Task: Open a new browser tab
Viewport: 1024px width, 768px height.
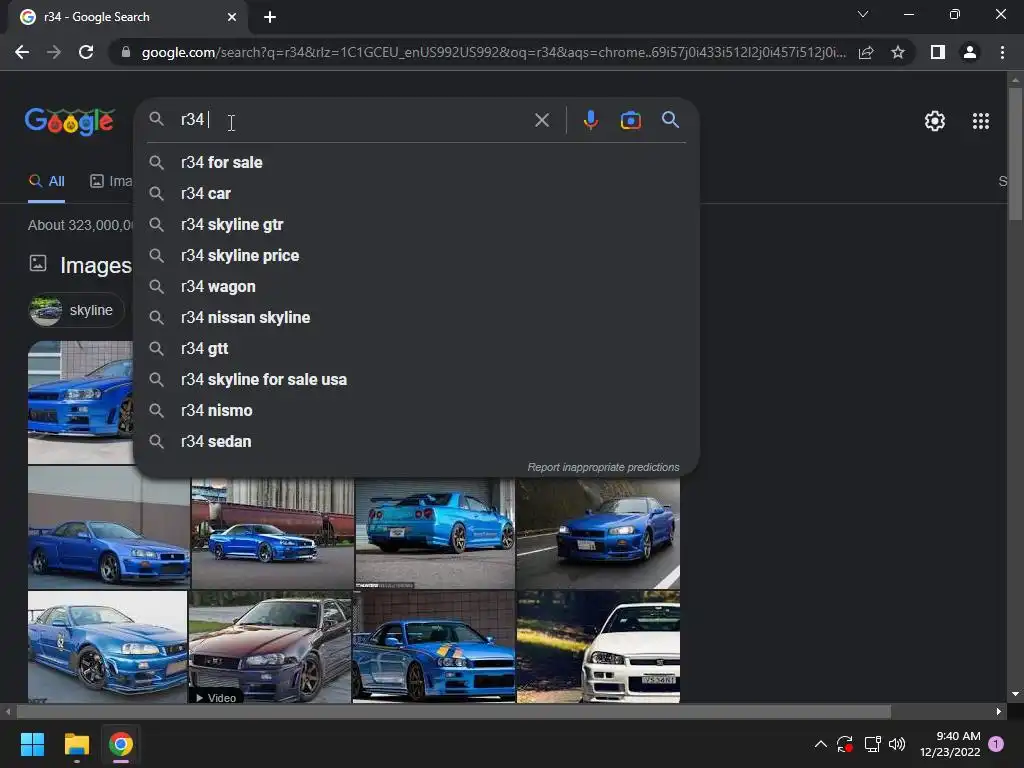Action: point(270,17)
